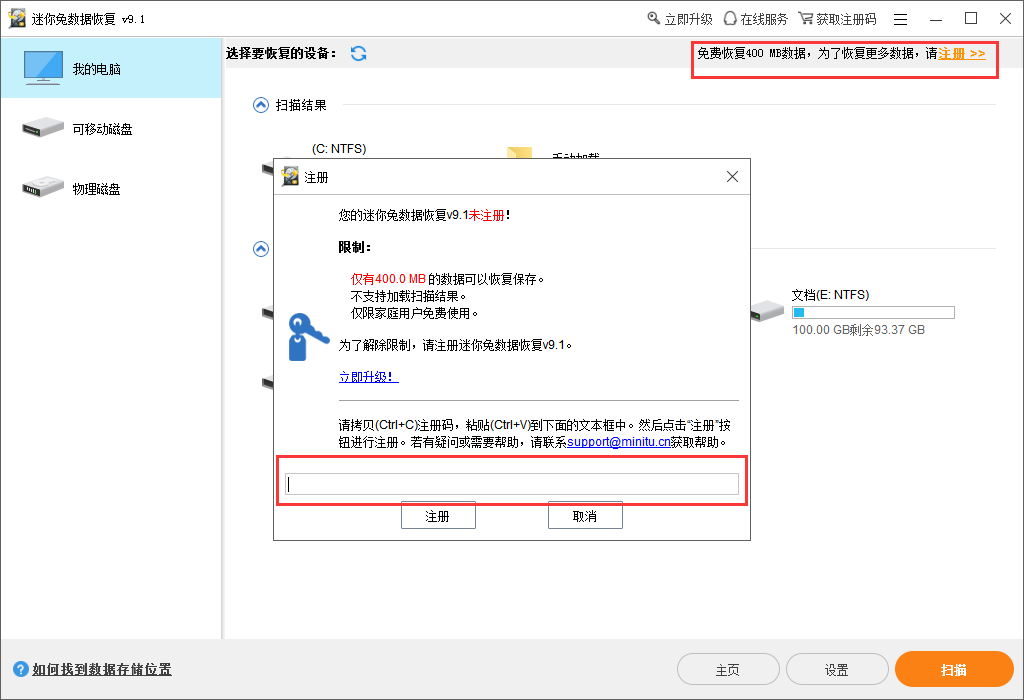Click the 立即升级! link in dialog
The image size is (1024, 700).
(368, 377)
